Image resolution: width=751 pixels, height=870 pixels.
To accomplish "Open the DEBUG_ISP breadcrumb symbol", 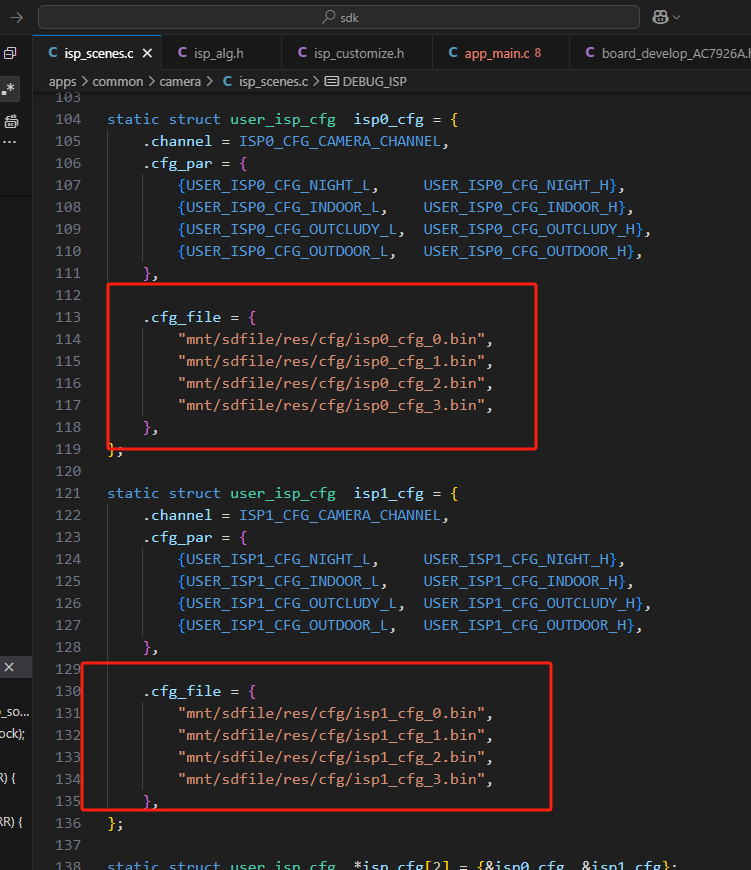I will pyautogui.click(x=374, y=82).
